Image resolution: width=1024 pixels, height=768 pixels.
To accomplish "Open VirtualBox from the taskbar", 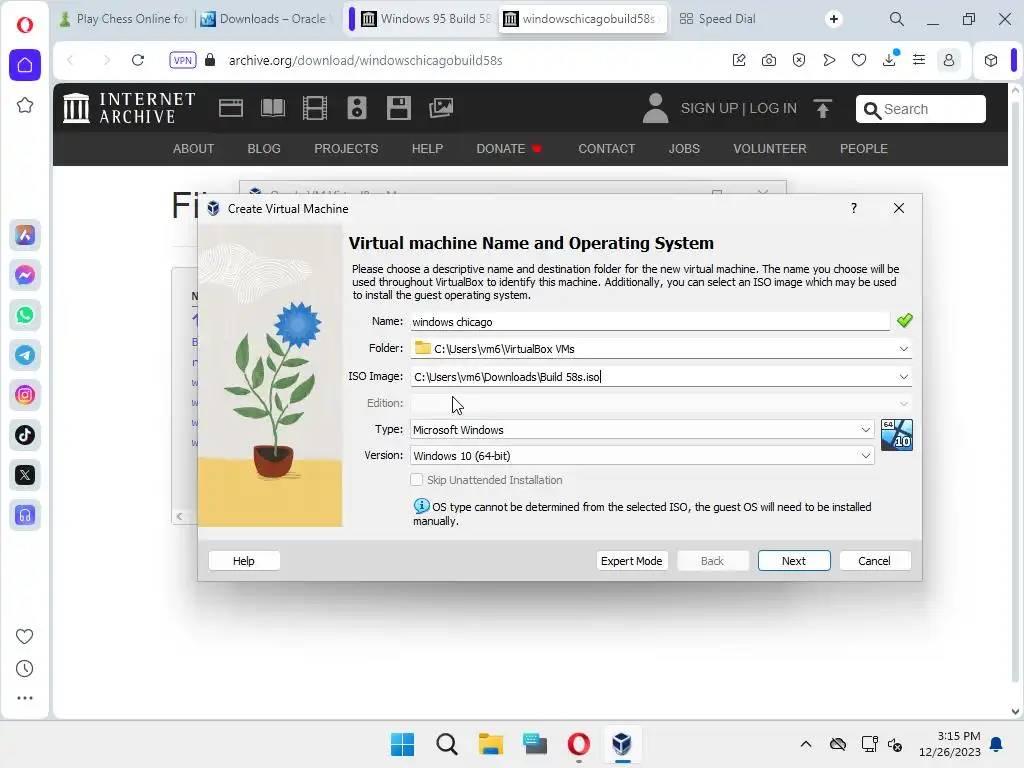I will (x=622, y=744).
